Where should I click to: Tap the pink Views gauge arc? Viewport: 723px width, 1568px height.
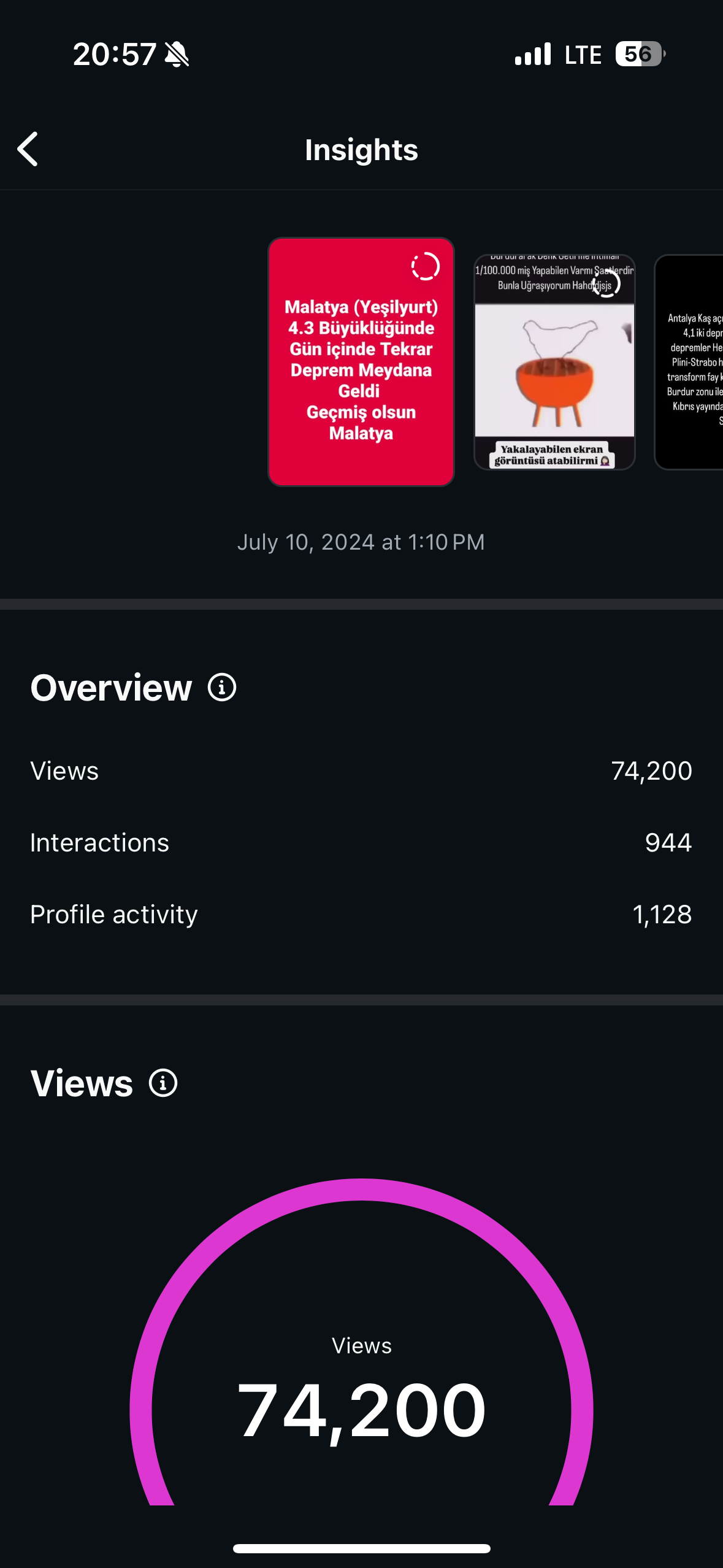pos(361,1190)
